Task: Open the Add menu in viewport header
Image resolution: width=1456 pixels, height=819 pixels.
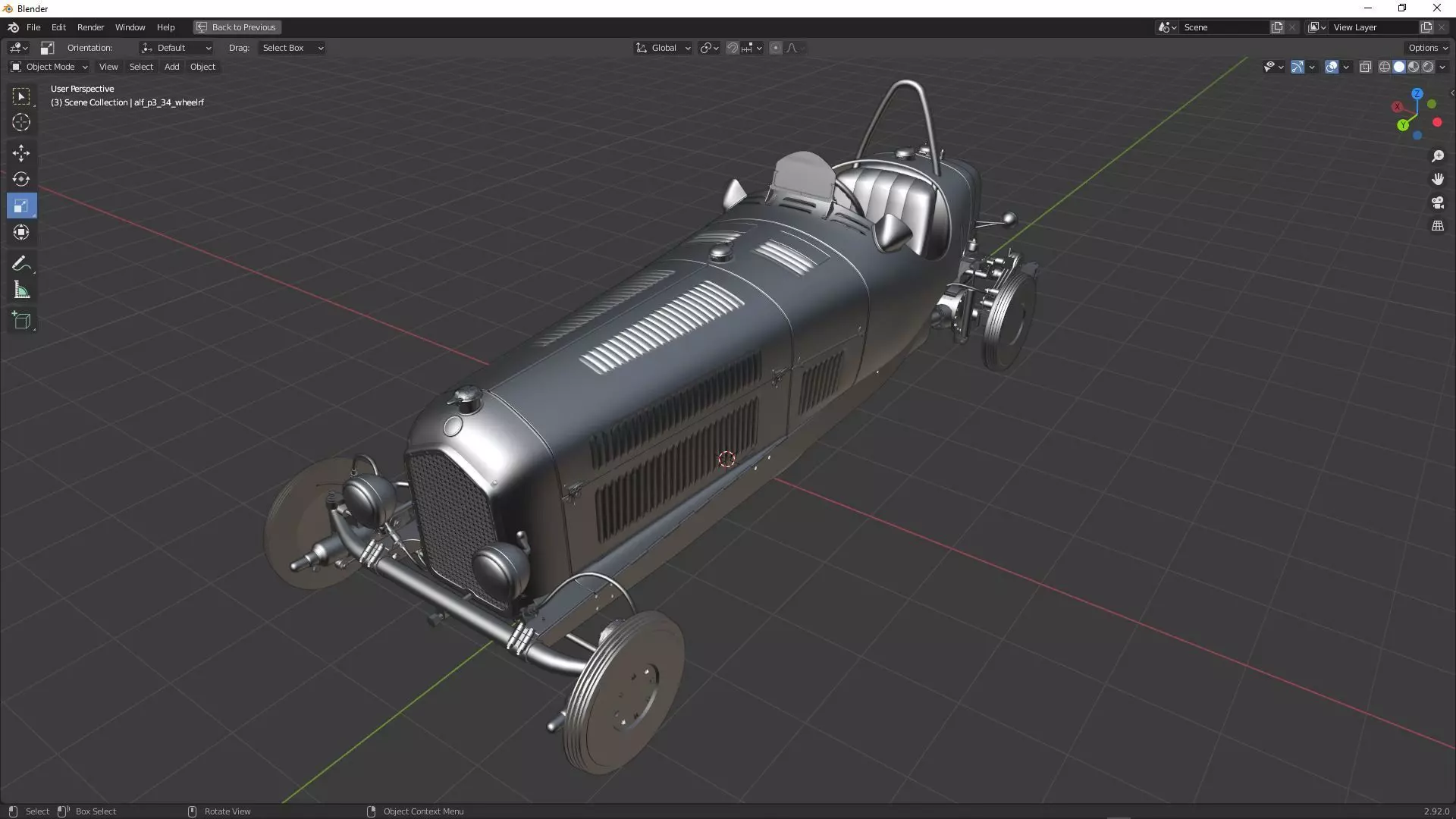Action: [x=171, y=67]
